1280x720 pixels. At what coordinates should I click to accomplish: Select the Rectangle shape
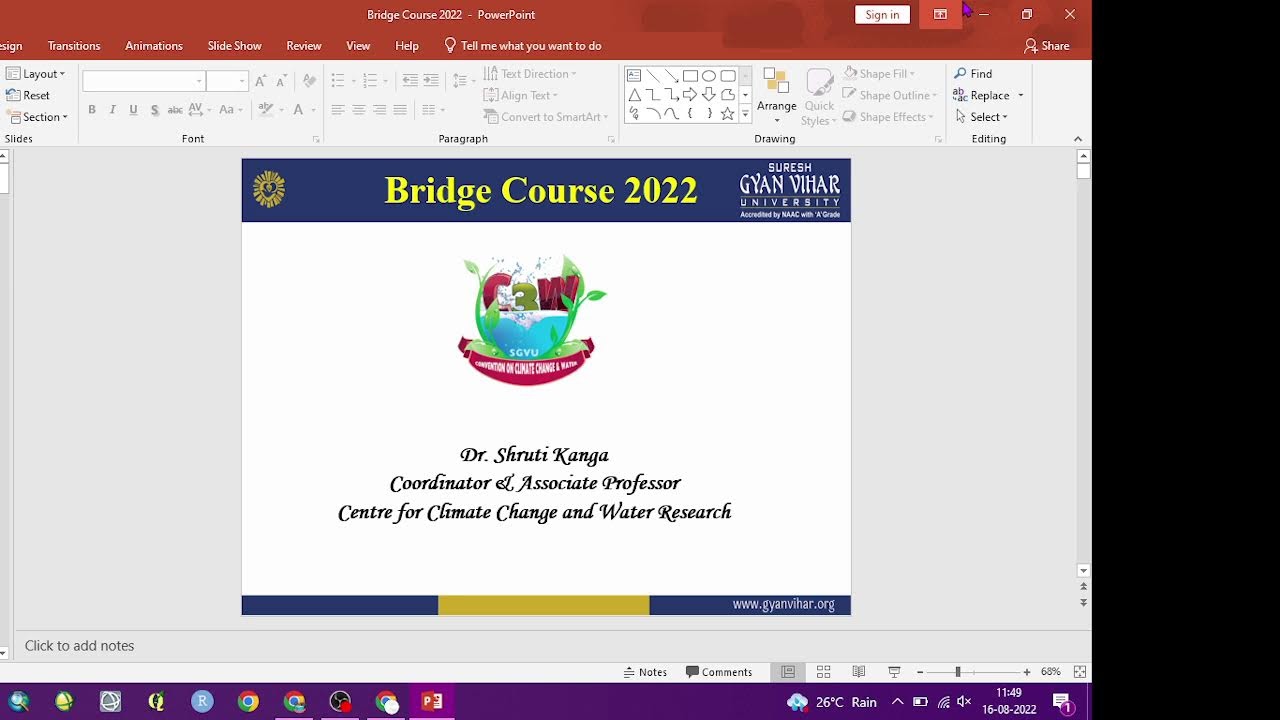[690, 76]
